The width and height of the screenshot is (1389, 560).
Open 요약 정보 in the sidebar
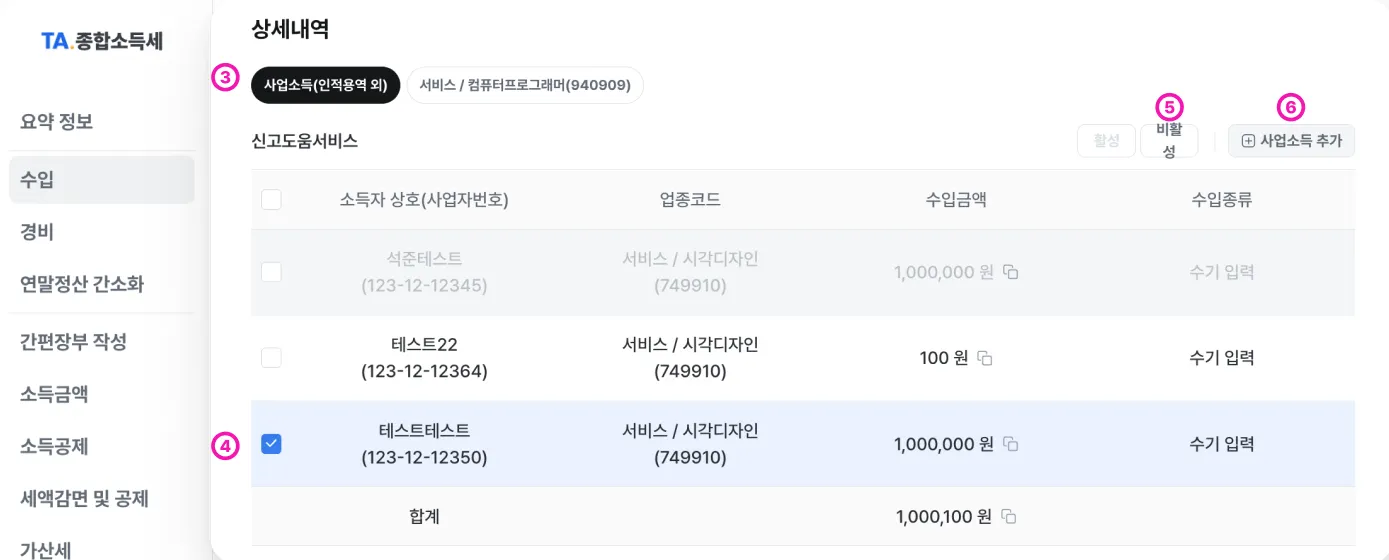57,122
